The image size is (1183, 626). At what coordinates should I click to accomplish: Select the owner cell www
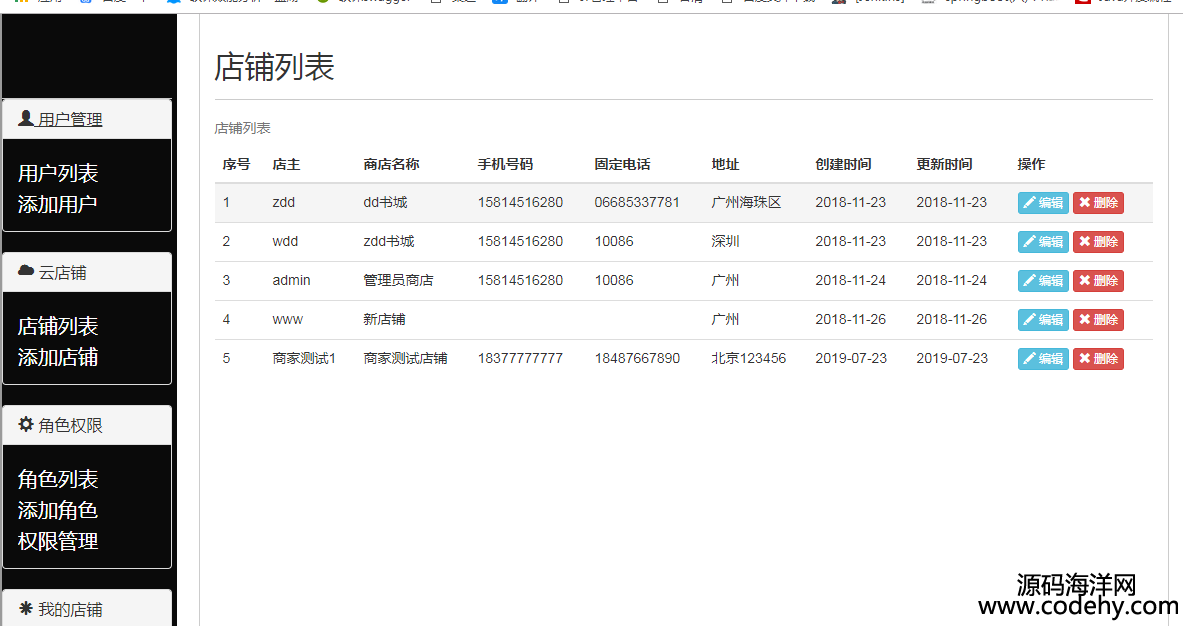click(287, 320)
